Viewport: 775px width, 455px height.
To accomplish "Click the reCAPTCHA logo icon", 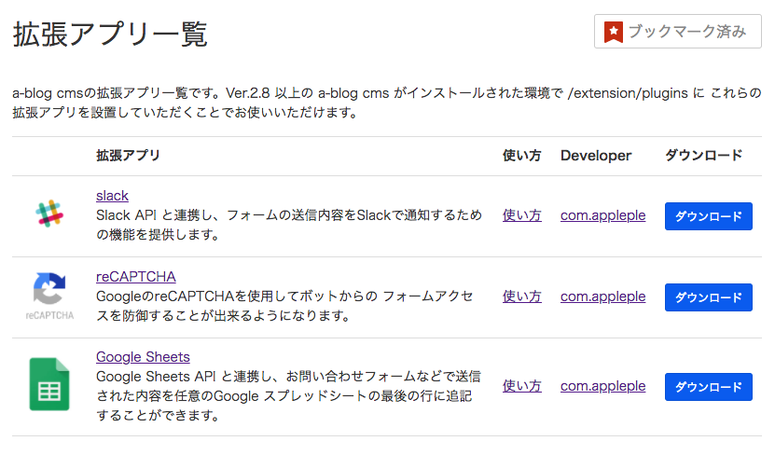I will coord(49,294).
